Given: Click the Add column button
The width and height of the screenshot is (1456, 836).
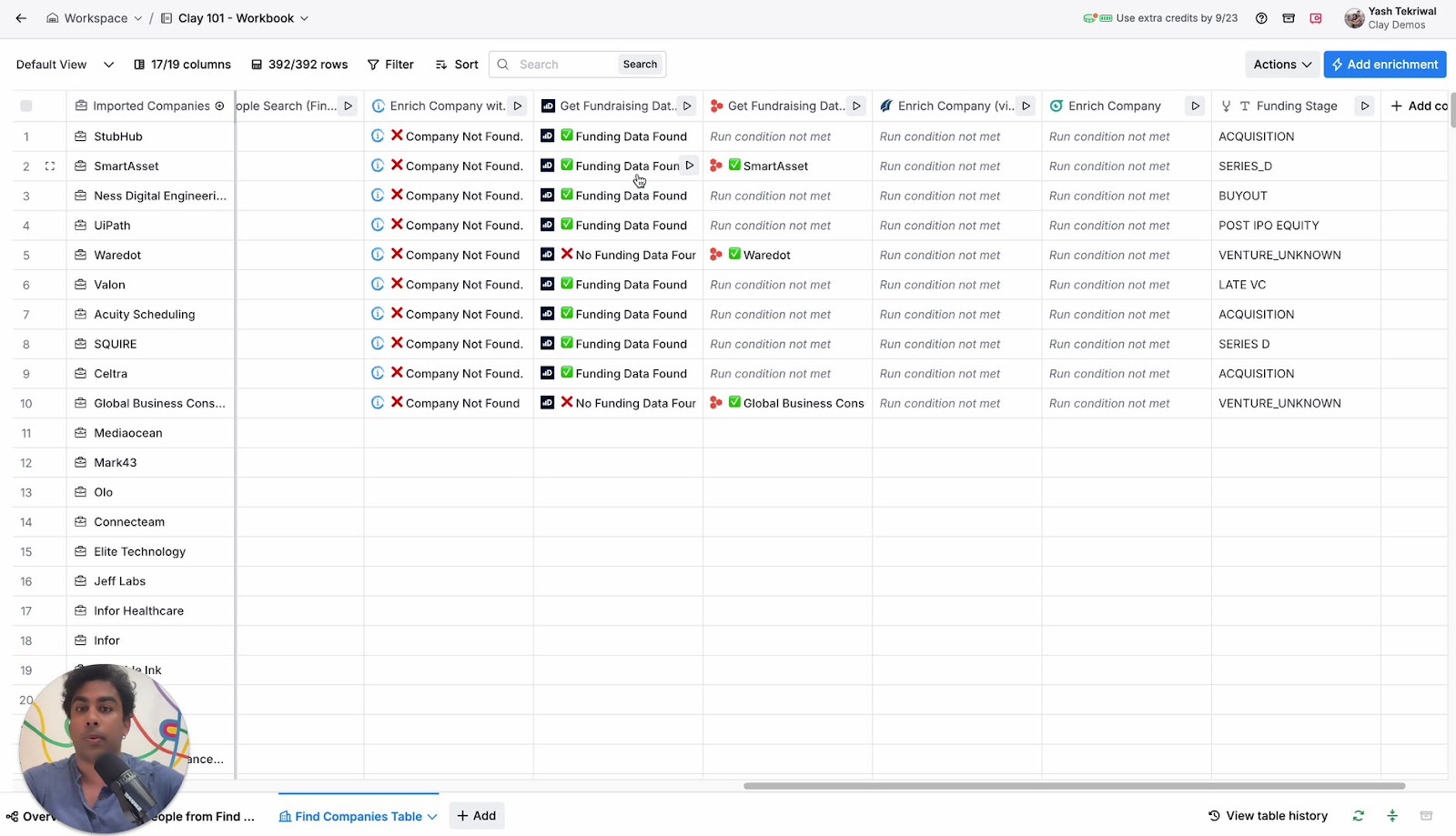Looking at the screenshot, I should click(x=1419, y=106).
